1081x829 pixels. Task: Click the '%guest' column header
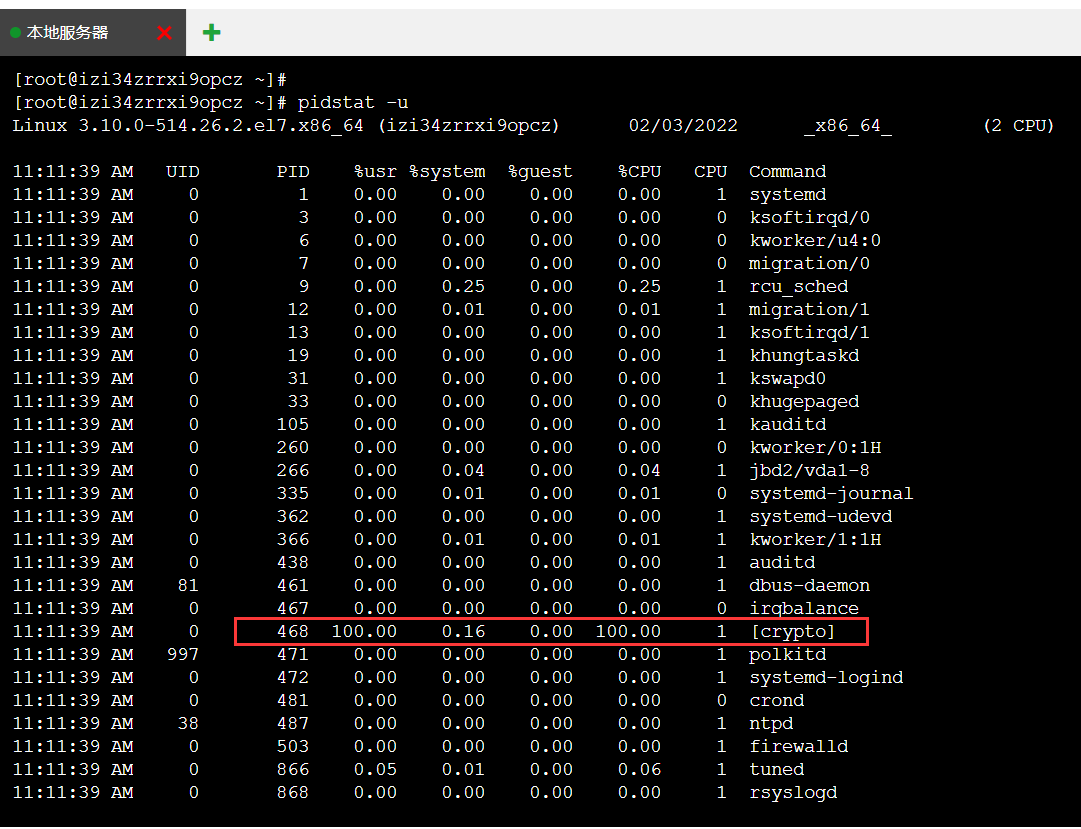point(540,172)
